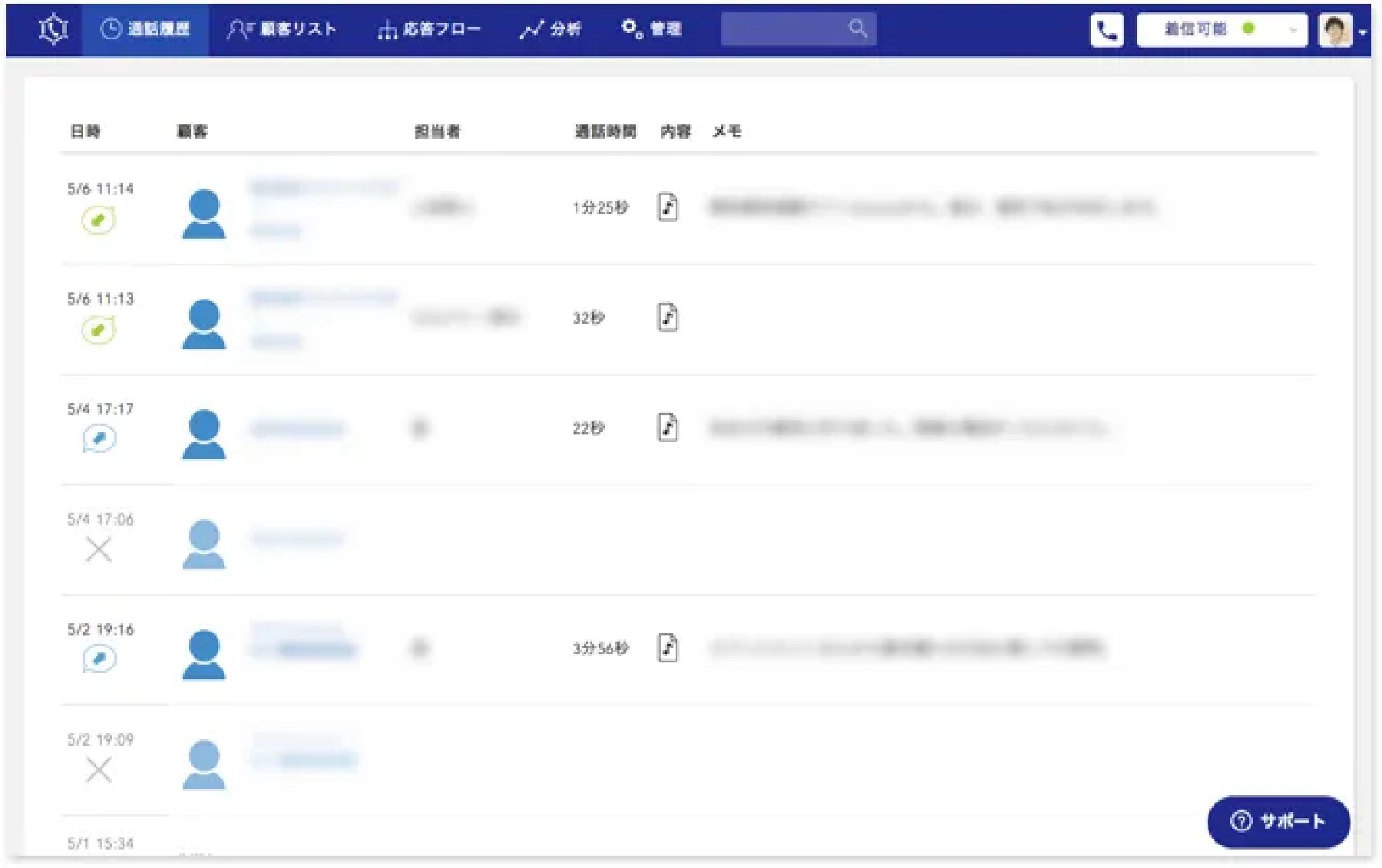Viewport: 1382px width, 868px height.
Task: Click customer name link in the 5/4 17:06 row
Action: [x=297, y=538]
